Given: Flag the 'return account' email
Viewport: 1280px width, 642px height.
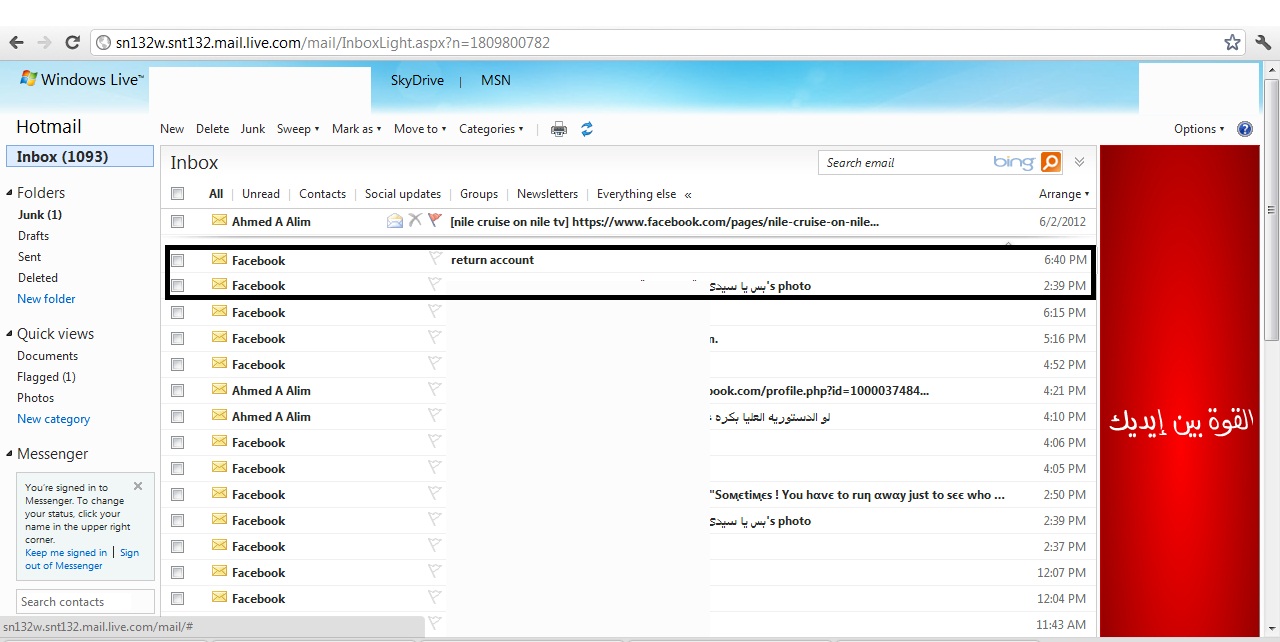Looking at the screenshot, I should [434, 259].
